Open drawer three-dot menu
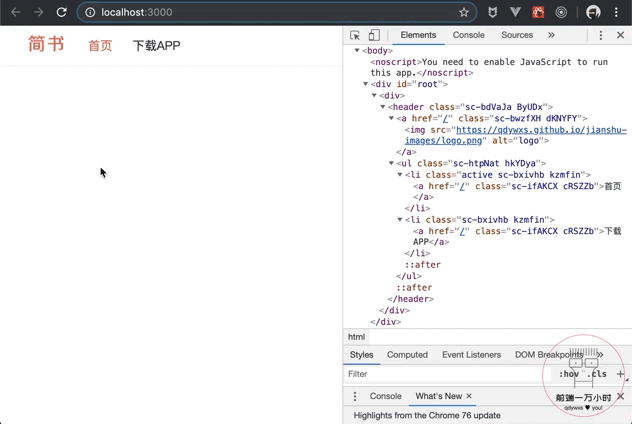This screenshot has height=424, width=632. 355,396
